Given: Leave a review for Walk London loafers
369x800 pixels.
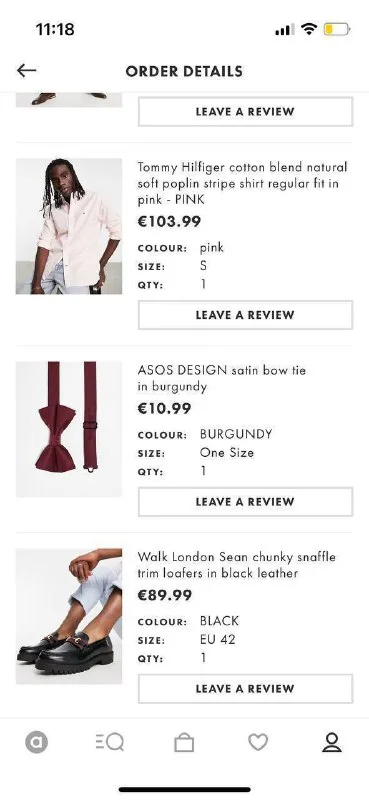Looking at the screenshot, I should pos(245,688).
